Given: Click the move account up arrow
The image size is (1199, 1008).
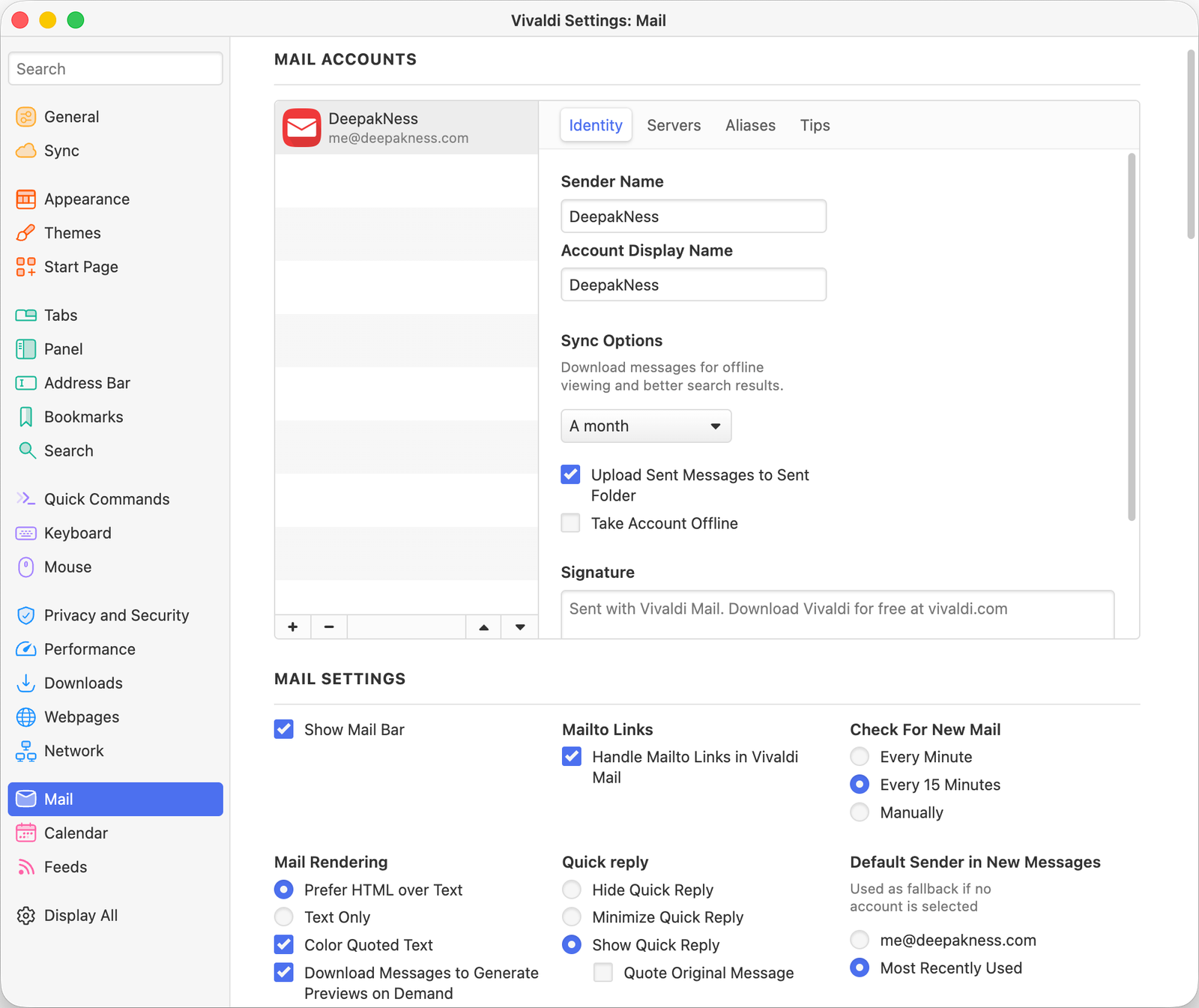Looking at the screenshot, I should pyautogui.click(x=483, y=627).
